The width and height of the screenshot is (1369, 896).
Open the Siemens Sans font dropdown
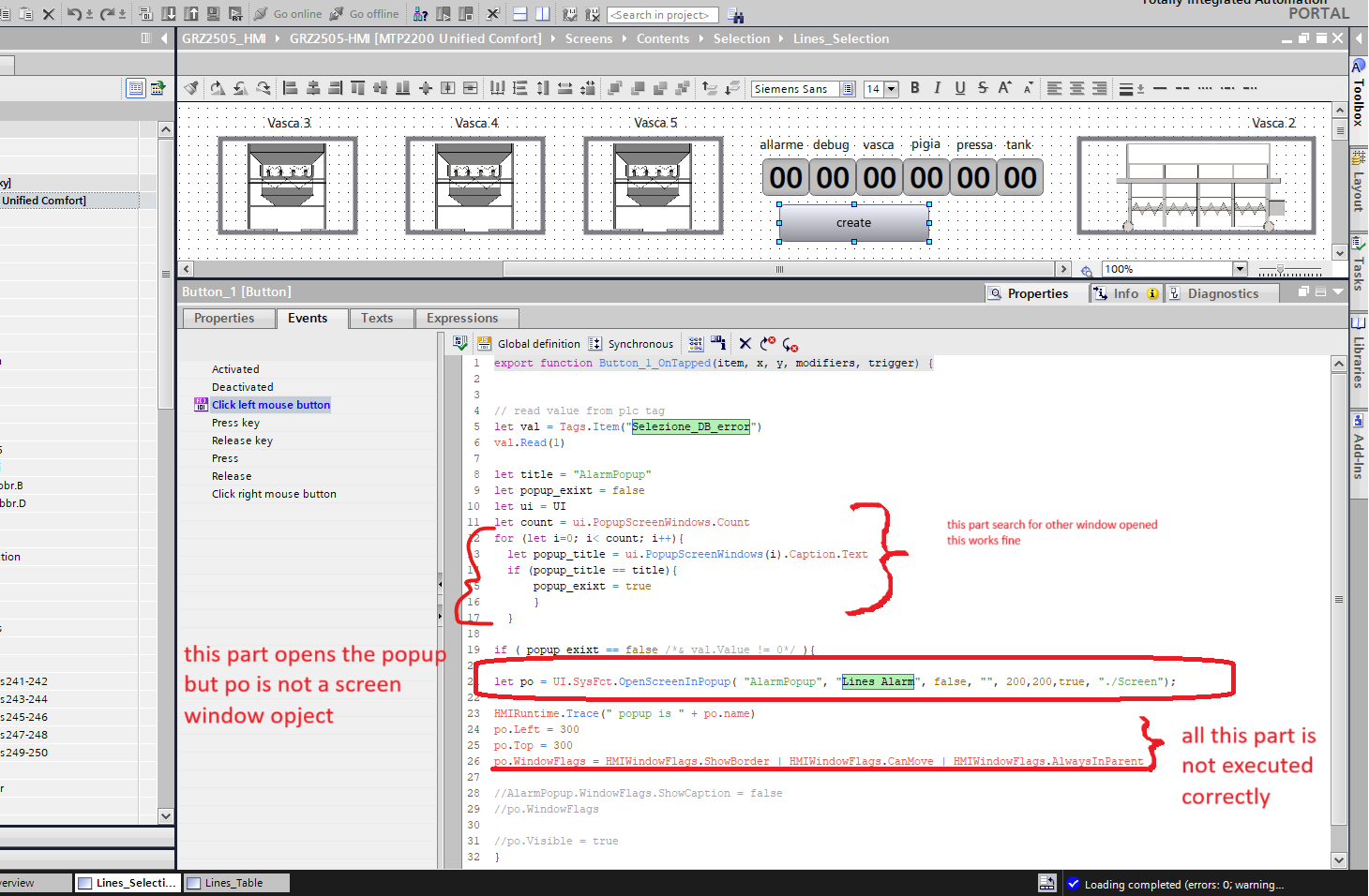point(848,89)
